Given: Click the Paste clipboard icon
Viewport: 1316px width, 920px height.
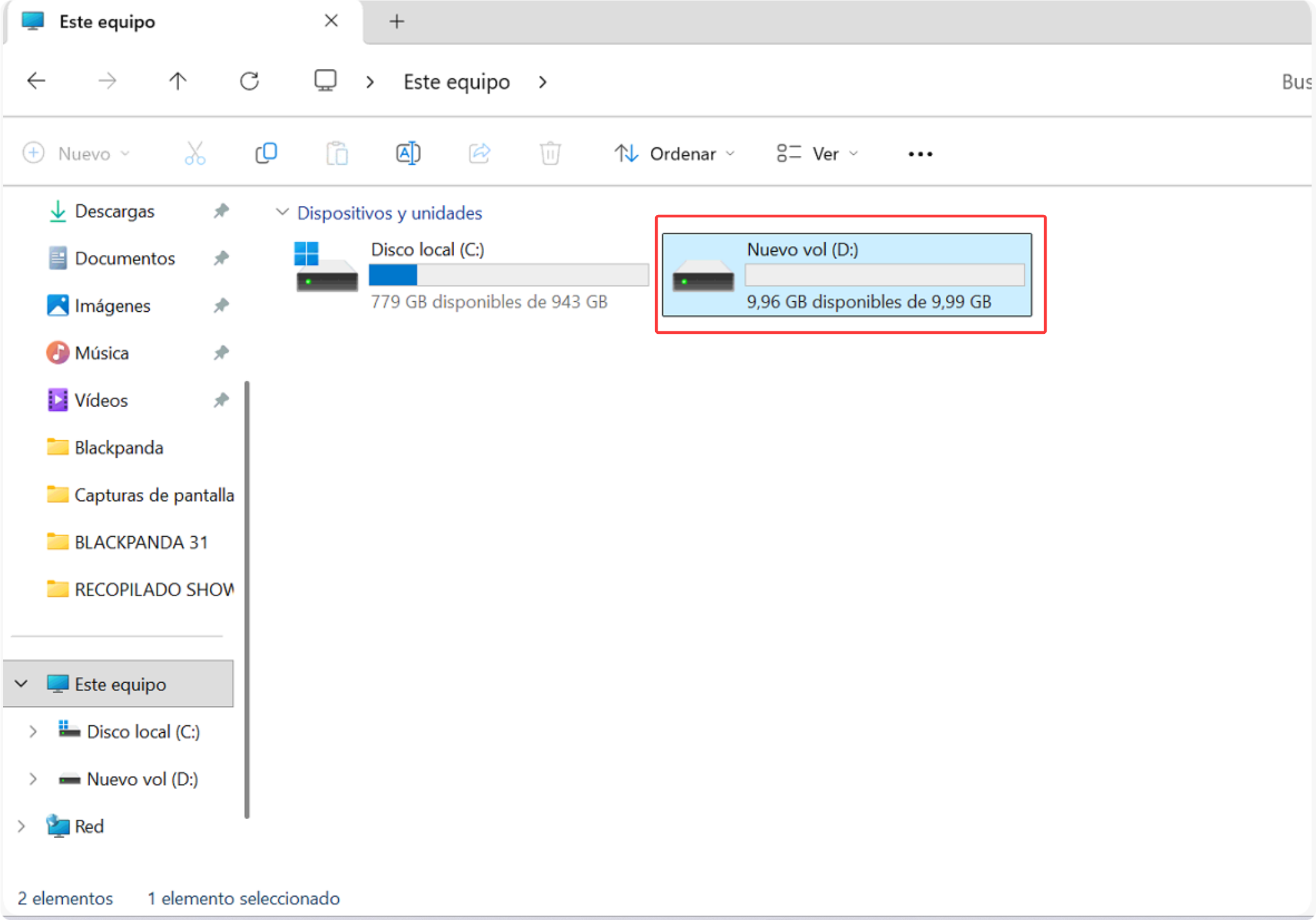Looking at the screenshot, I should click(x=337, y=153).
